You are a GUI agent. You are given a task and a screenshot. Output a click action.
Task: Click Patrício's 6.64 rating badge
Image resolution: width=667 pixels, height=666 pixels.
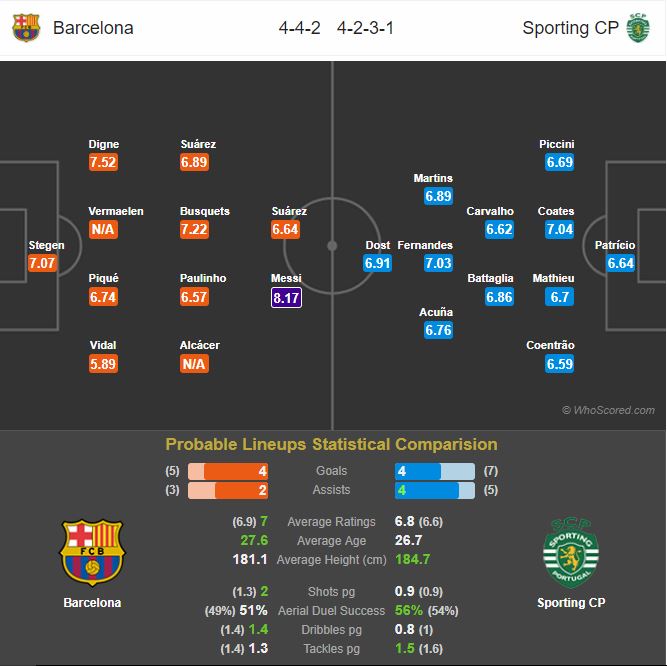click(x=621, y=263)
